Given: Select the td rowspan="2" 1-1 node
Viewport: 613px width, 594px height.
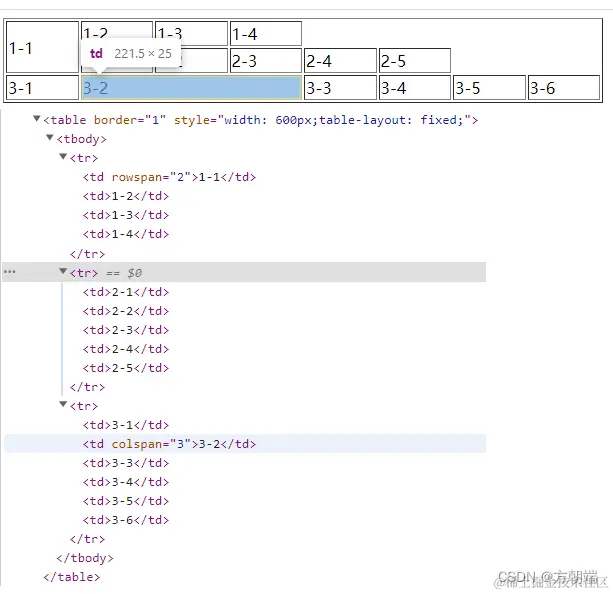Looking at the screenshot, I should click(169, 177).
